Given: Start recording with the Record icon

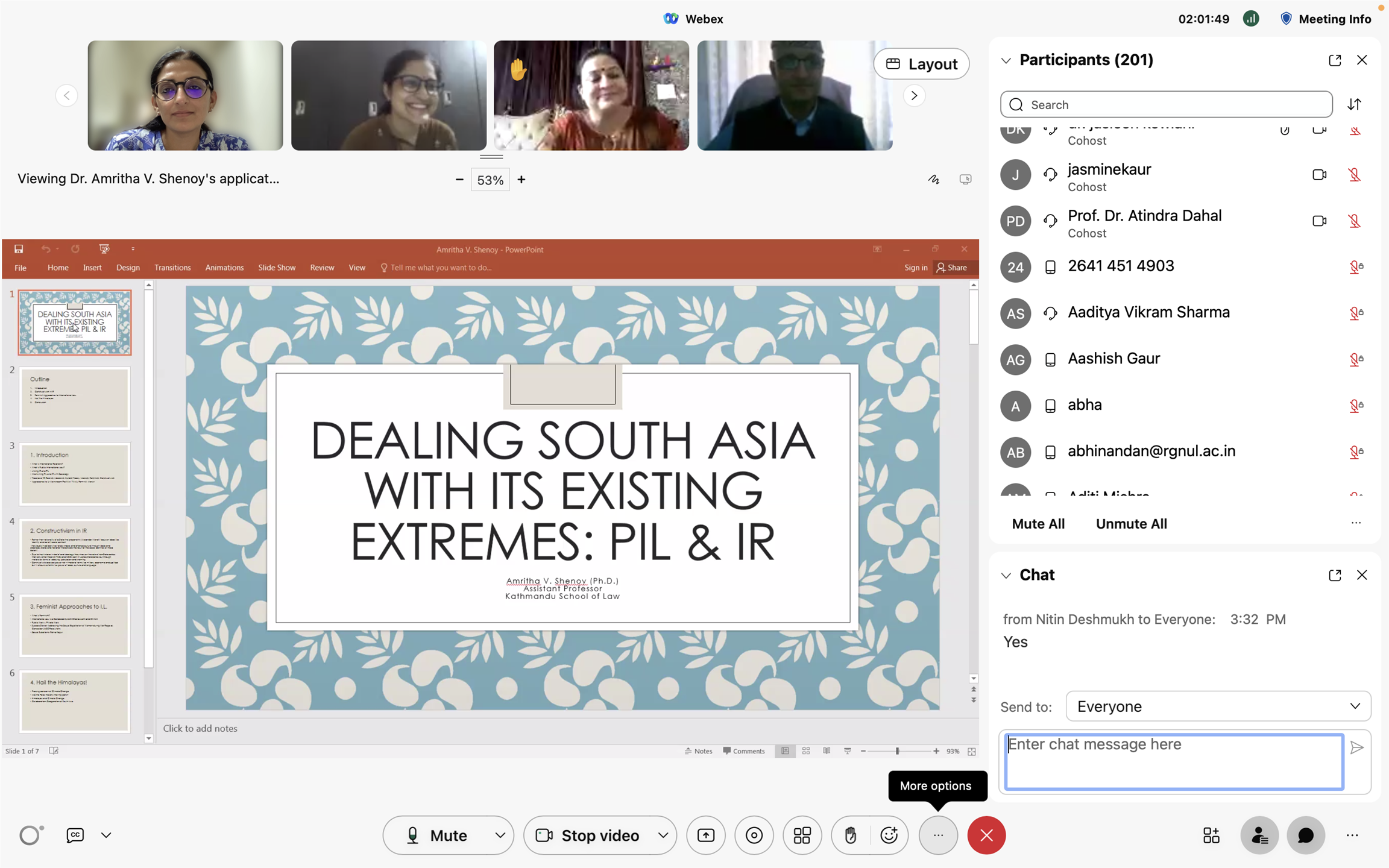Looking at the screenshot, I should 754,835.
